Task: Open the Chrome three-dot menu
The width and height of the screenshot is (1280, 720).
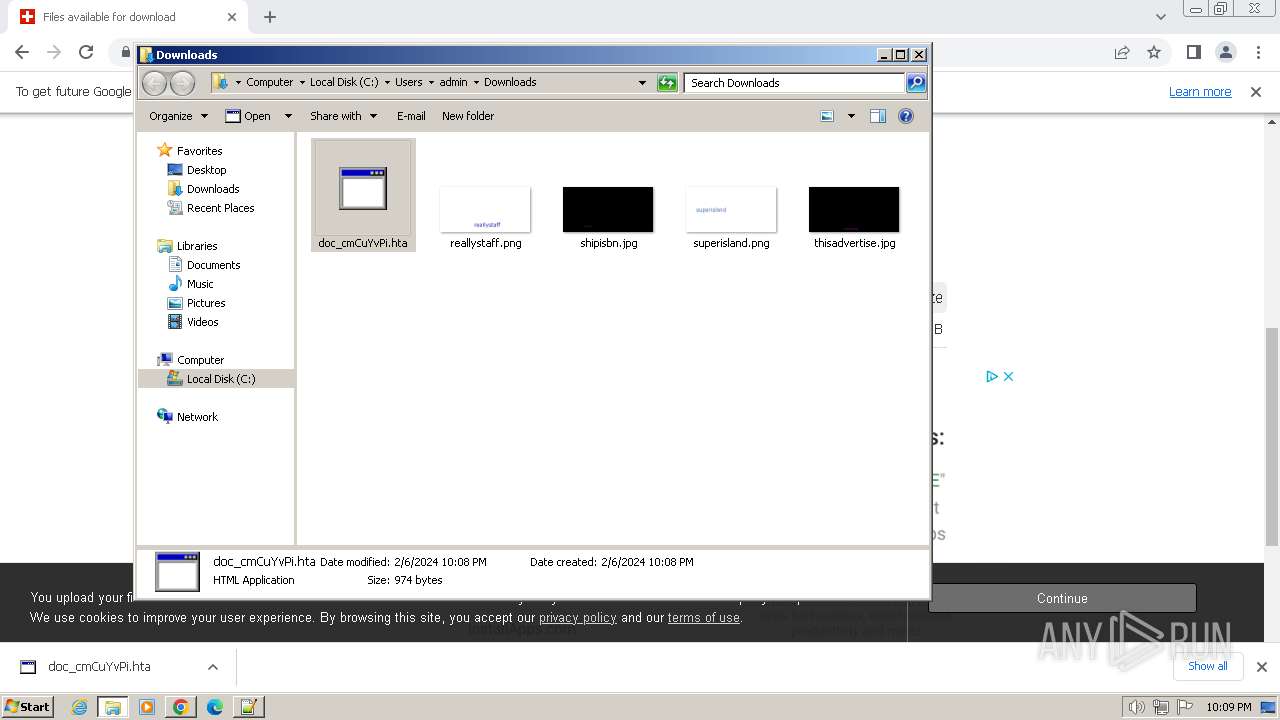Action: 1257,53
